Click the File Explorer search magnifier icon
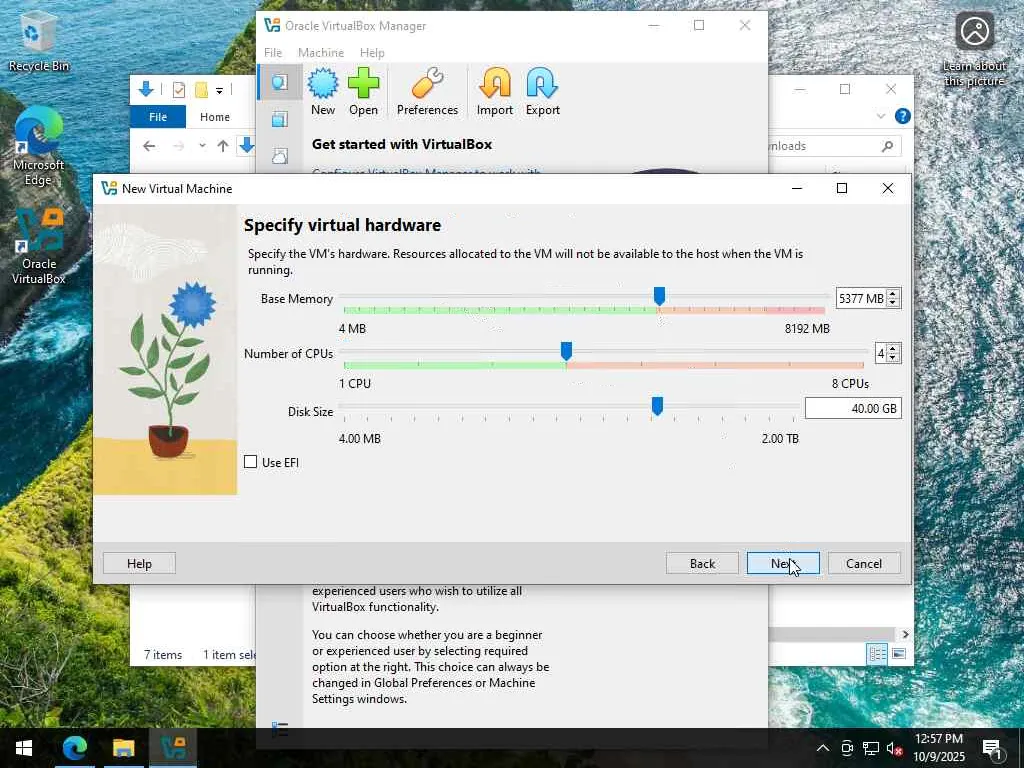The height and width of the screenshot is (768, 1024). pos(887,146)
